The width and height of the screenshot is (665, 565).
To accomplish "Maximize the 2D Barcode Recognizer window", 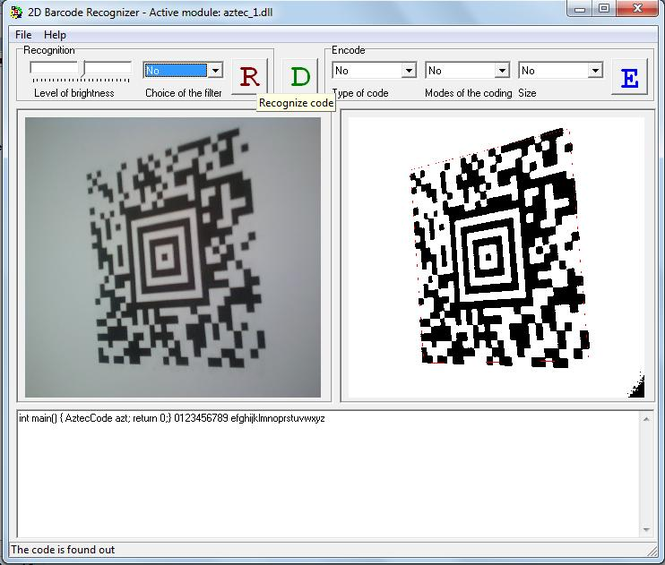I will point(604,8).
